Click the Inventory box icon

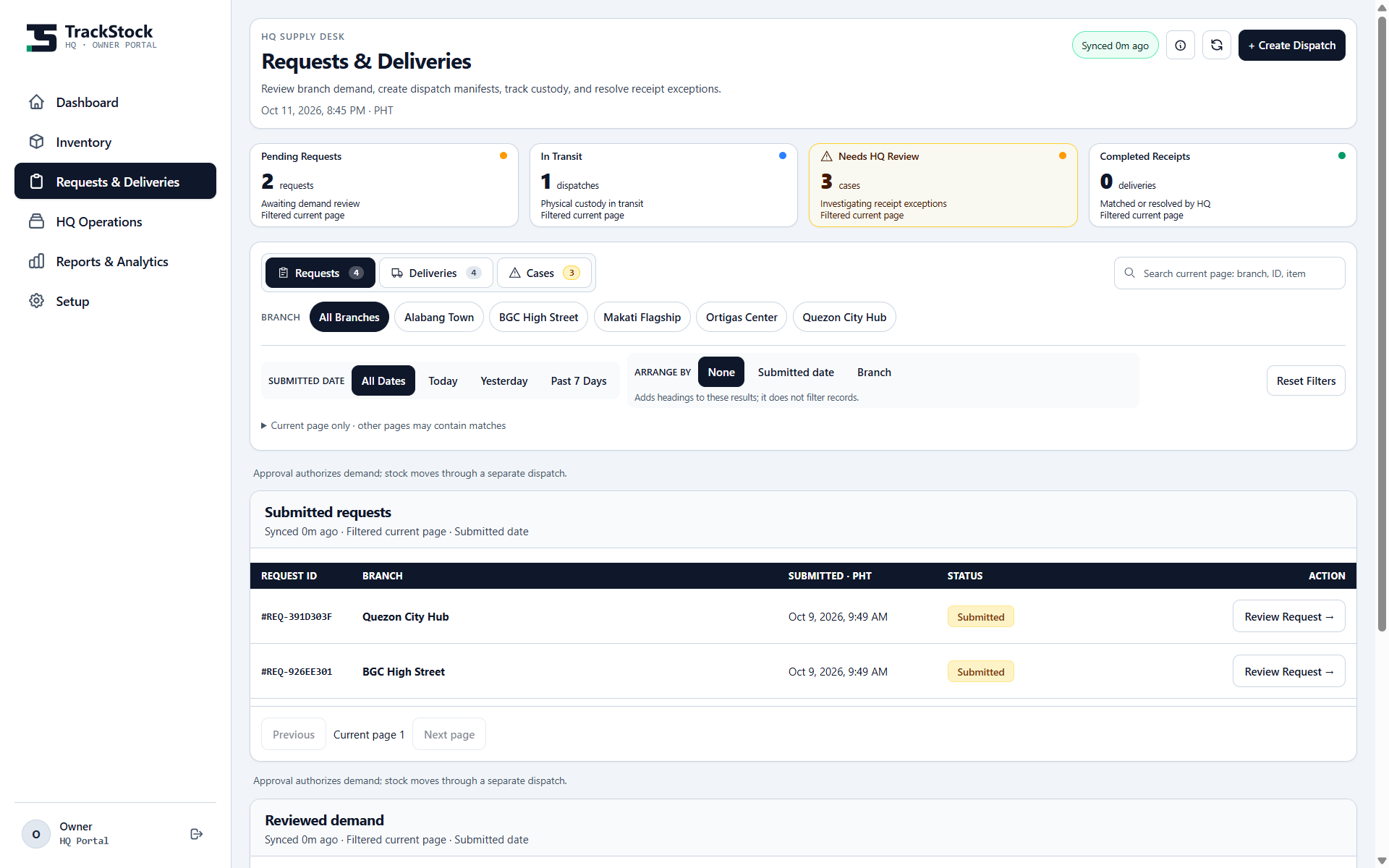(37, 142)
